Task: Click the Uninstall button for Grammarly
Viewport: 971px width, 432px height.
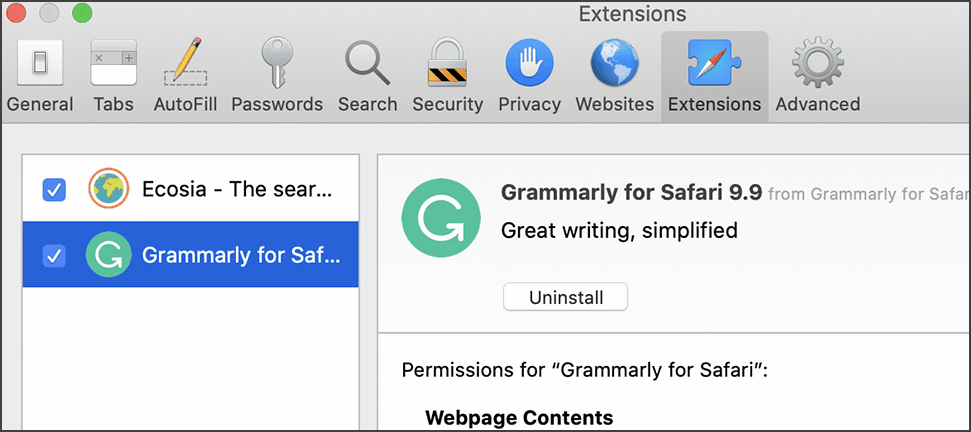Action: [565, 297]
